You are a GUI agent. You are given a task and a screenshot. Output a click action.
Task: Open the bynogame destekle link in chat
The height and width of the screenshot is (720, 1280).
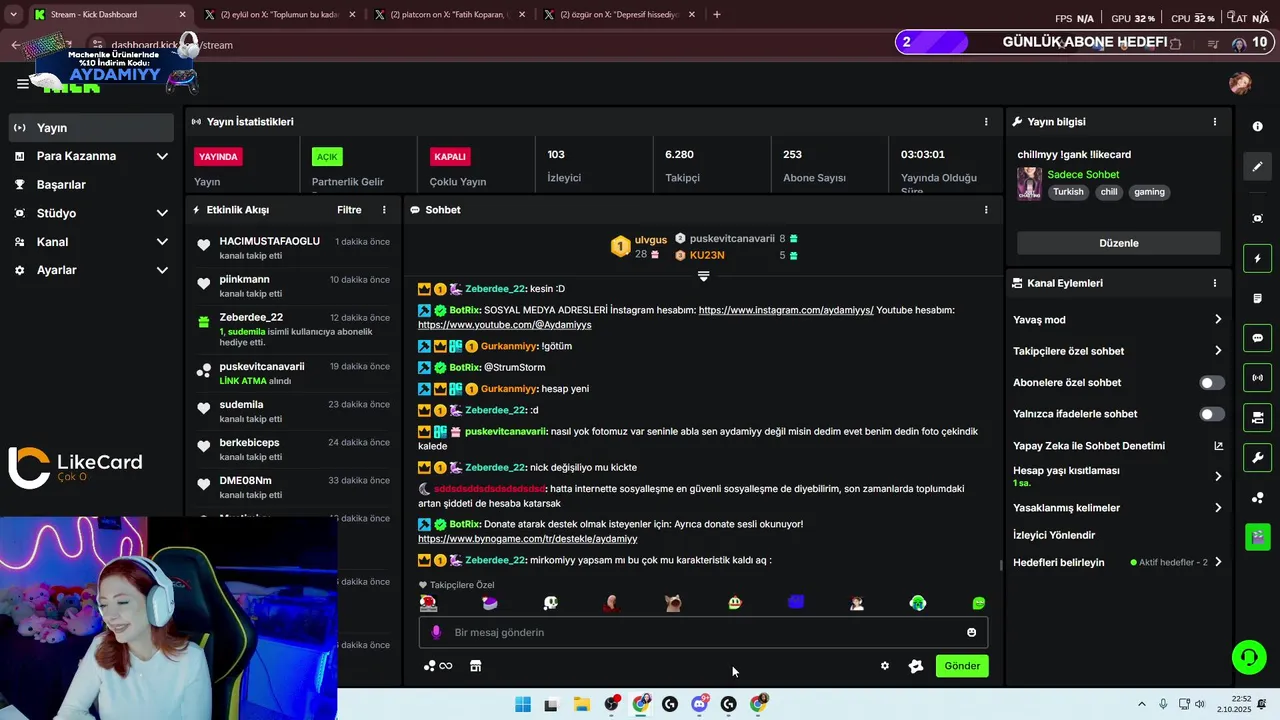527,539
